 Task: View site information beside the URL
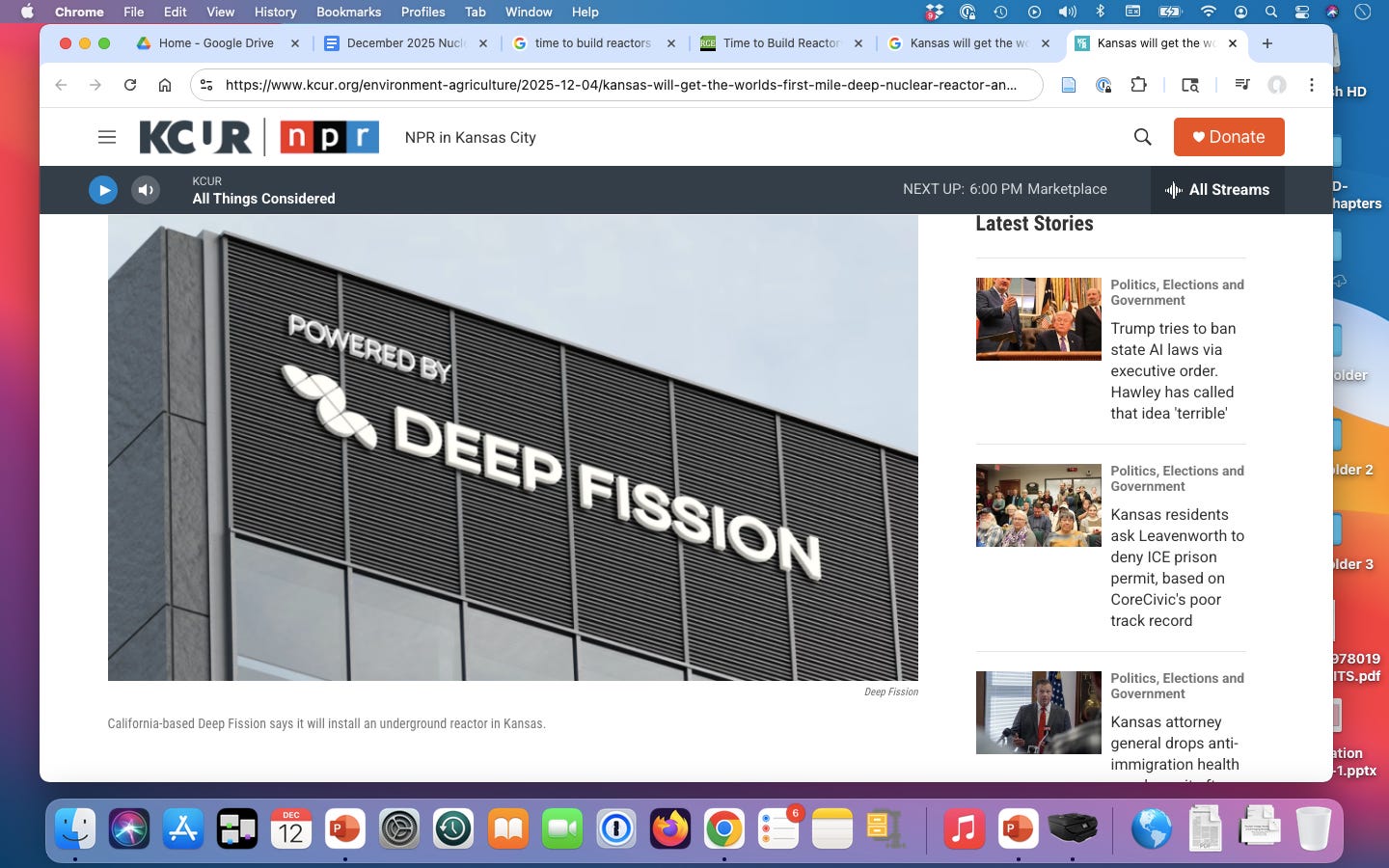pos(206,85)
